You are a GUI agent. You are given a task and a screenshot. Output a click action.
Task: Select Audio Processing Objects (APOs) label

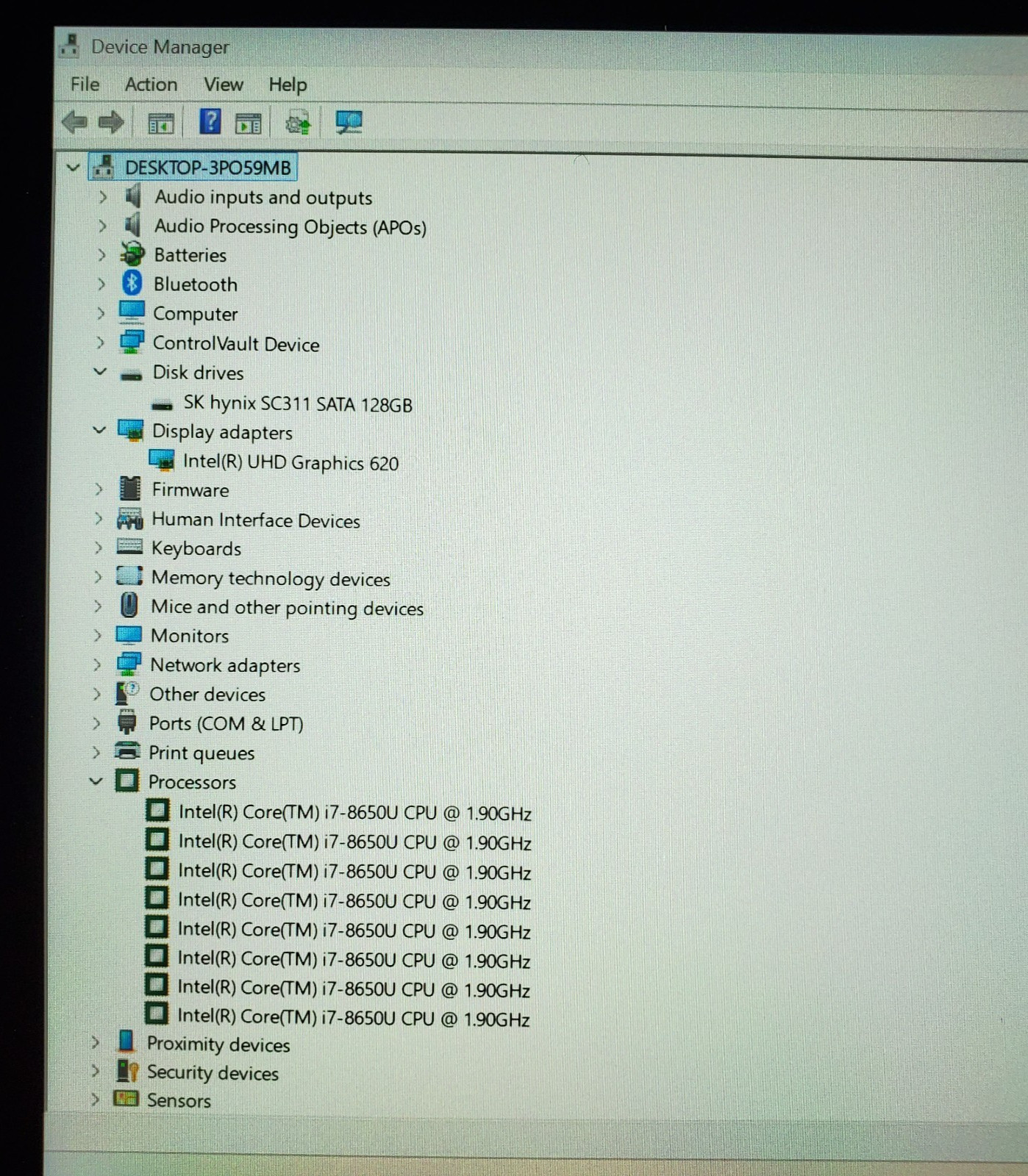pyautogui.click(x=290, y=226)
